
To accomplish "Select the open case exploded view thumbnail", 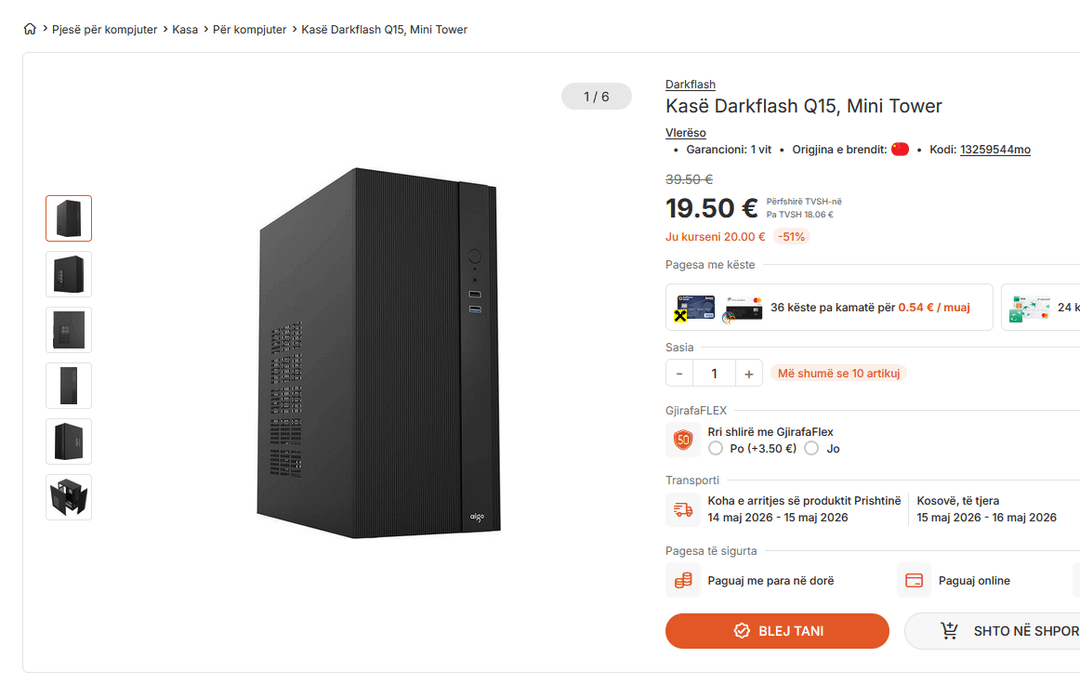I will point(69,497).
